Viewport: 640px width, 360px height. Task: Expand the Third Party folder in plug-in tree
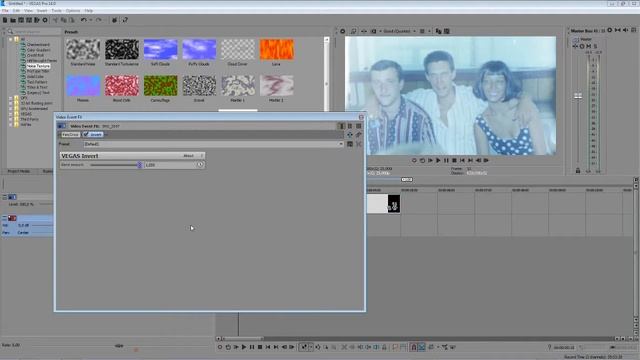(x=11, y=119)
